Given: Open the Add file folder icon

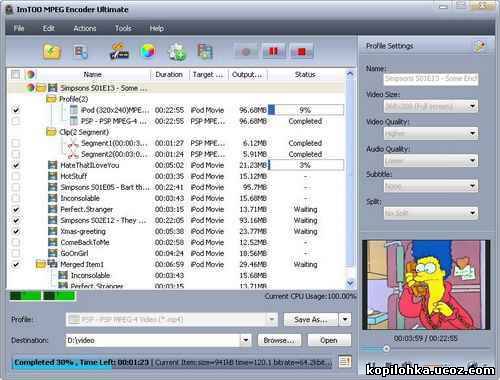Looking at the screenshot, I should point(52,52).
